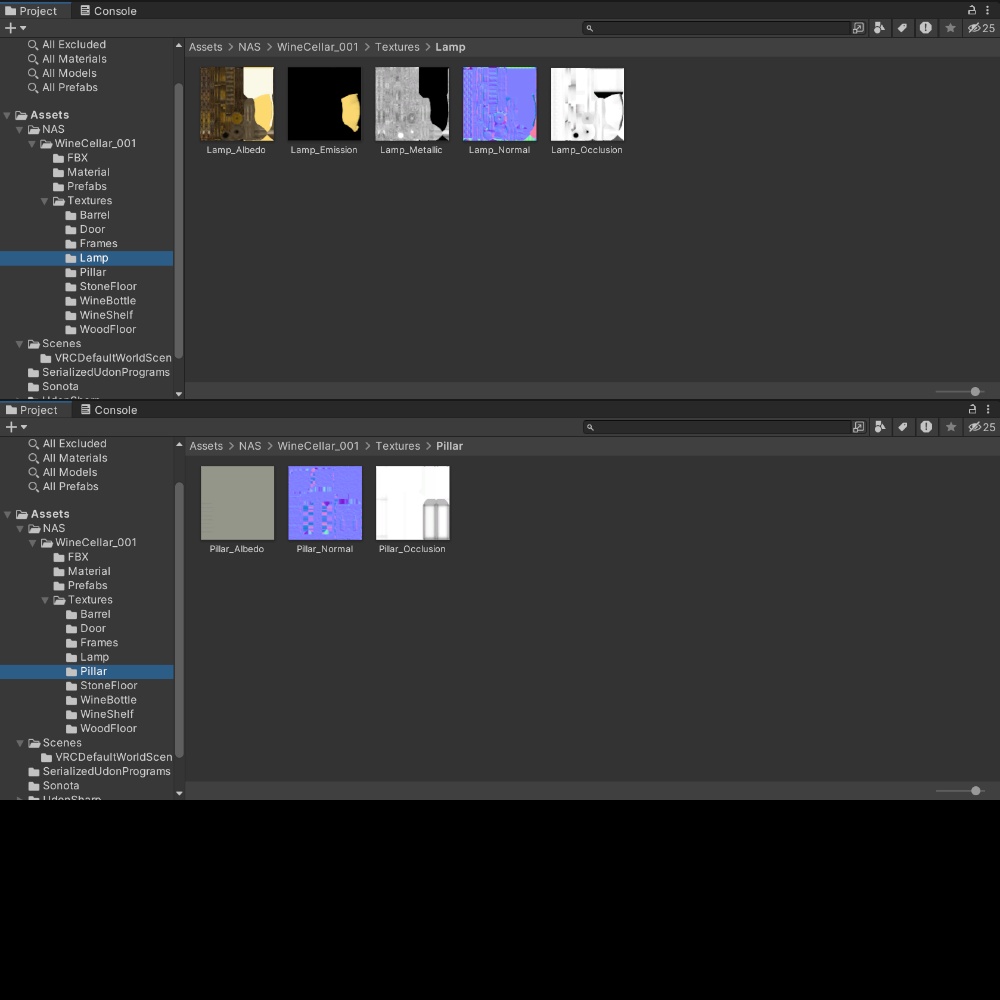Click WineCellar_001 breadcrumb in lower panel path
This screenshot has width=1000, height=1000.
(x=318, y=446)
